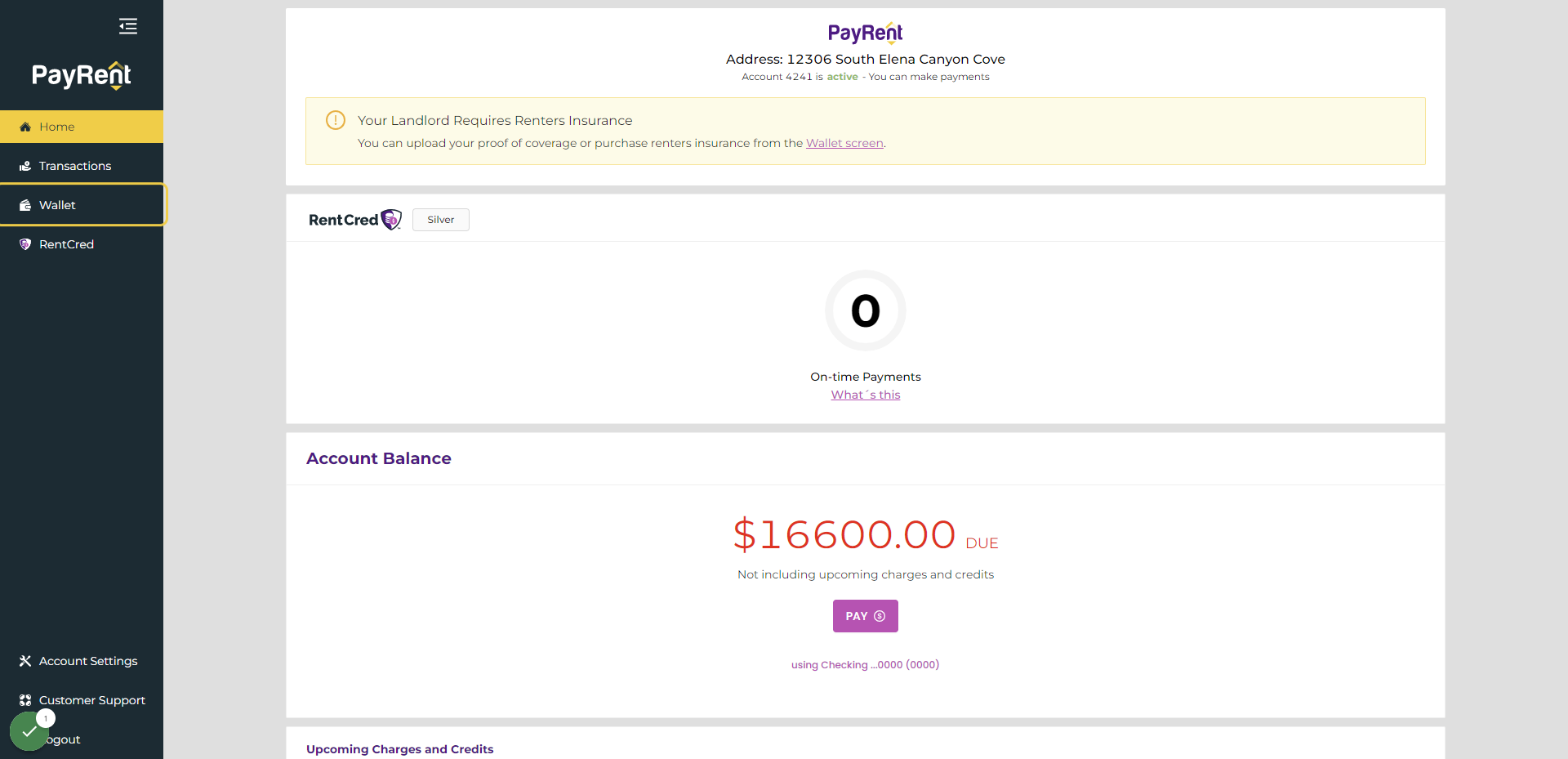The image size is (1568, 759).
Task: Click the On-time Payments label
Action: coord(866,377)
